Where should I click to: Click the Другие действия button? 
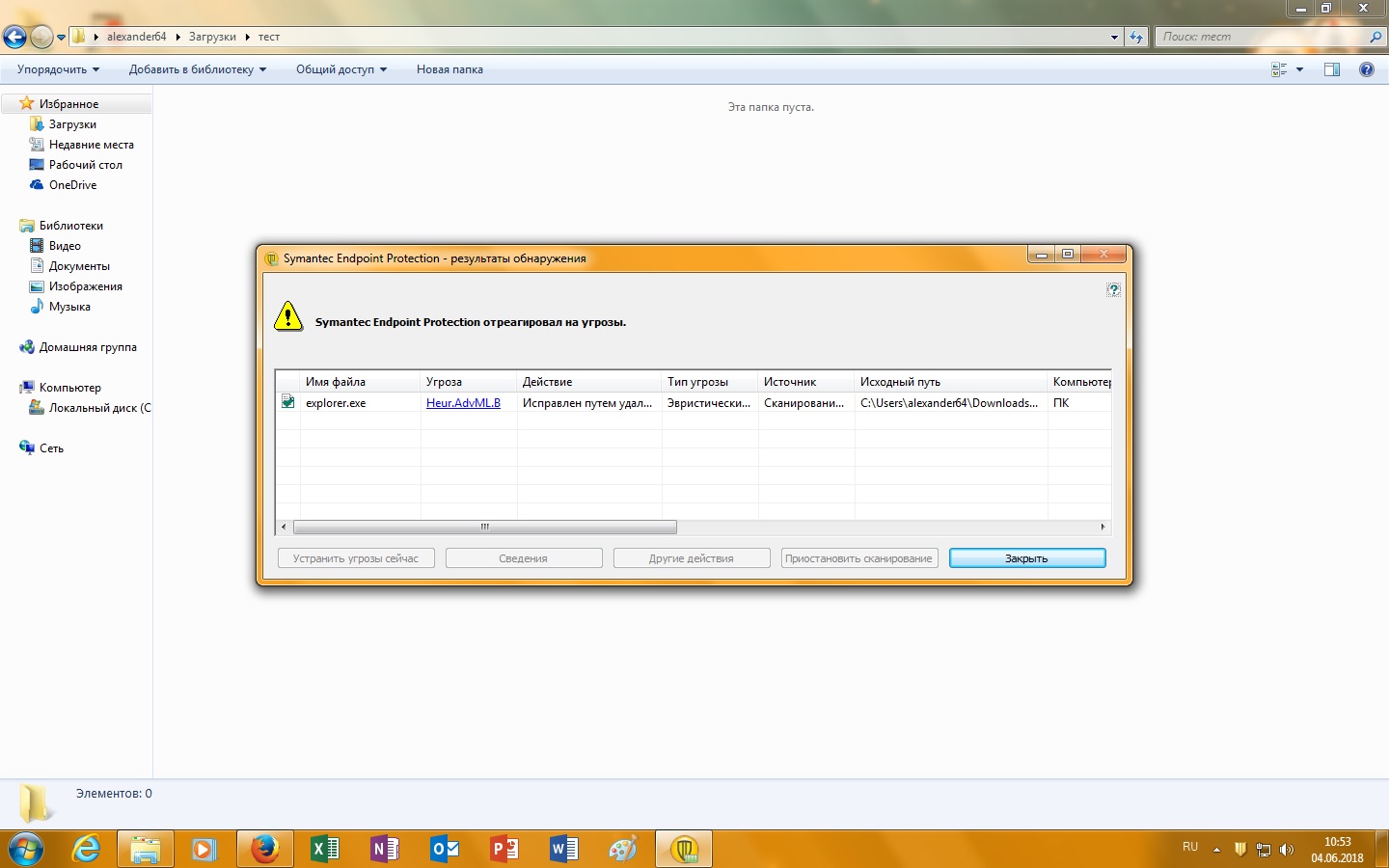(x=692, y=558)
